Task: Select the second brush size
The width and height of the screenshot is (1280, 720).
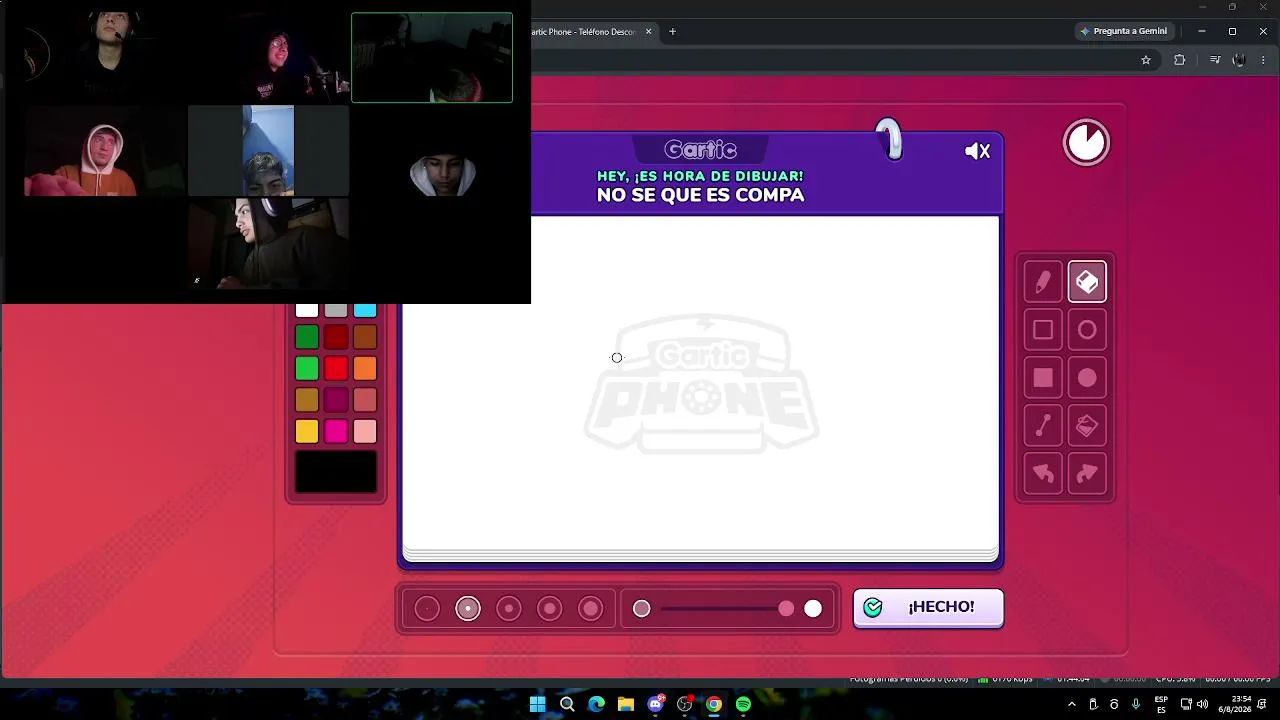Action: pos(468,608)
